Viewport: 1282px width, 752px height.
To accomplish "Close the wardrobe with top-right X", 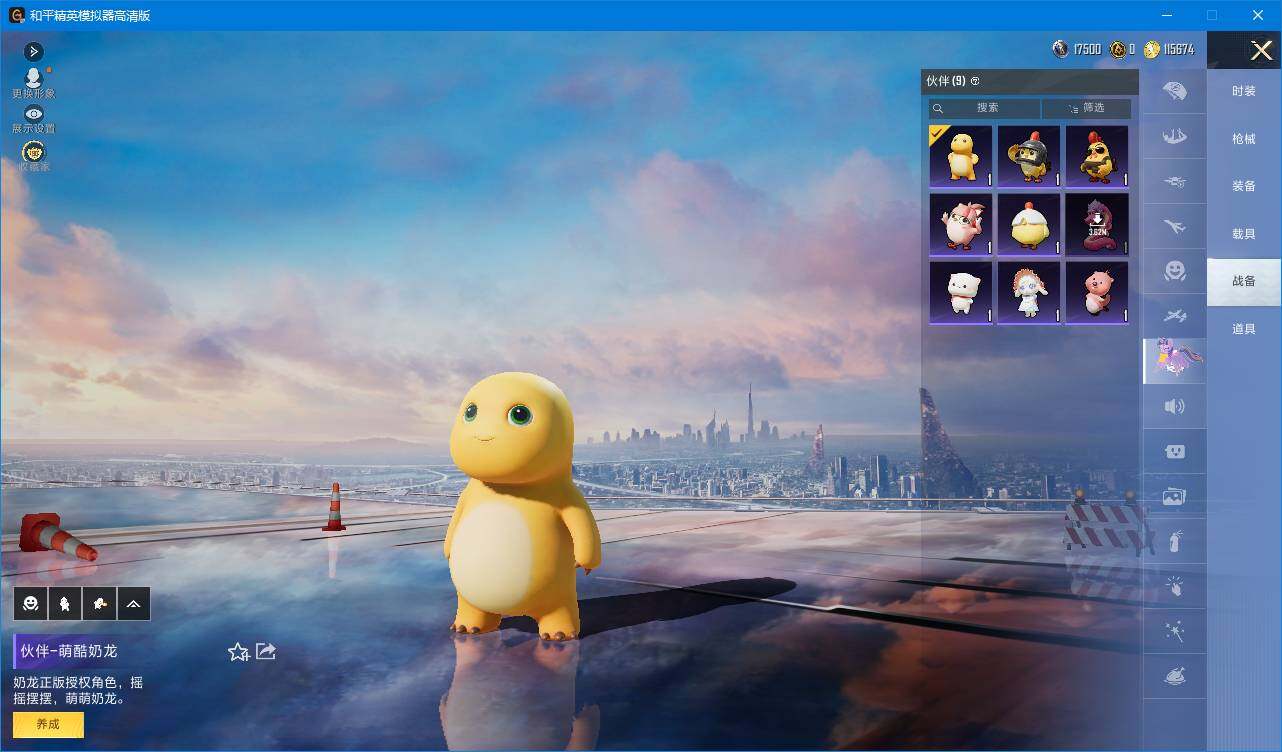I will point(1261,50).
